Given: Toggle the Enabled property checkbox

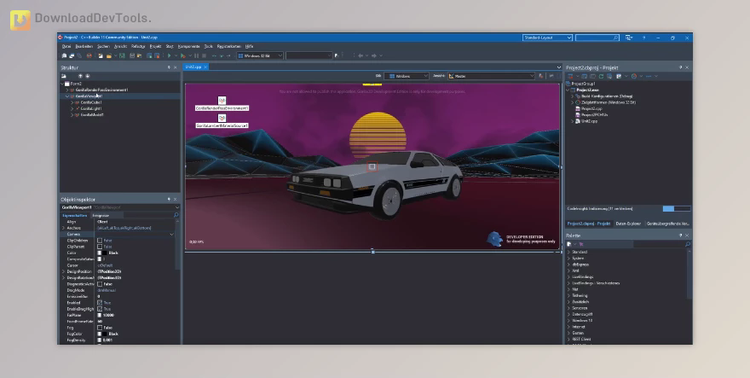Looking at the screenshot, I should (99, 302).
